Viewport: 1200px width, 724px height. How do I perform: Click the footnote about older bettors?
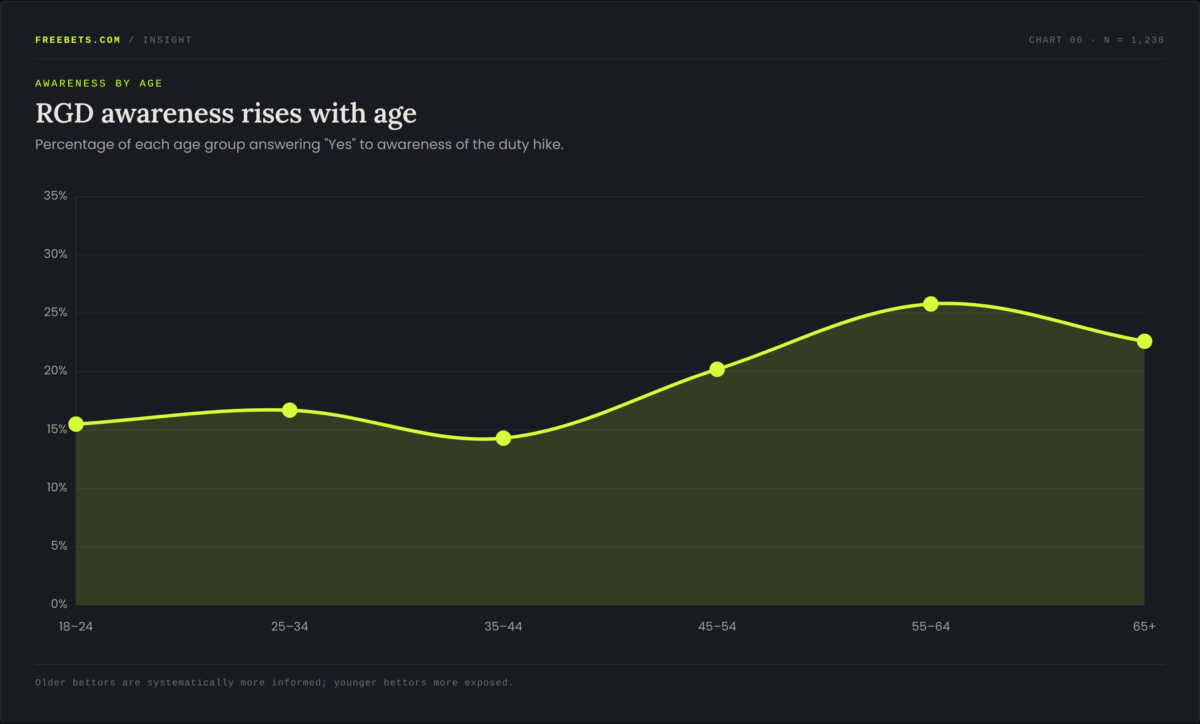pyautogui.click(x=274, y=682)
